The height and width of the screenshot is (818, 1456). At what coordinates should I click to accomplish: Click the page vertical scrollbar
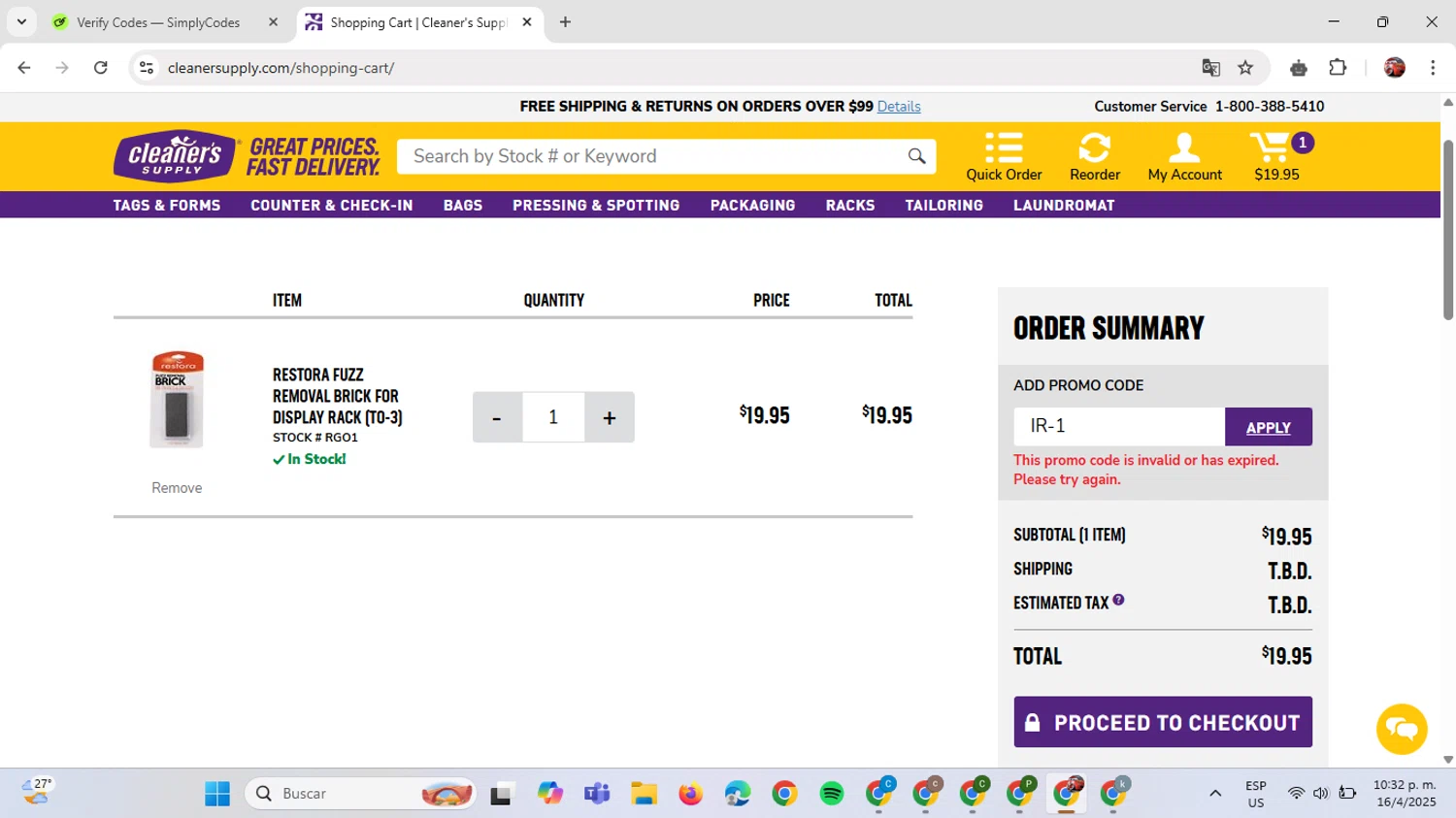(x=1448, y=231)
